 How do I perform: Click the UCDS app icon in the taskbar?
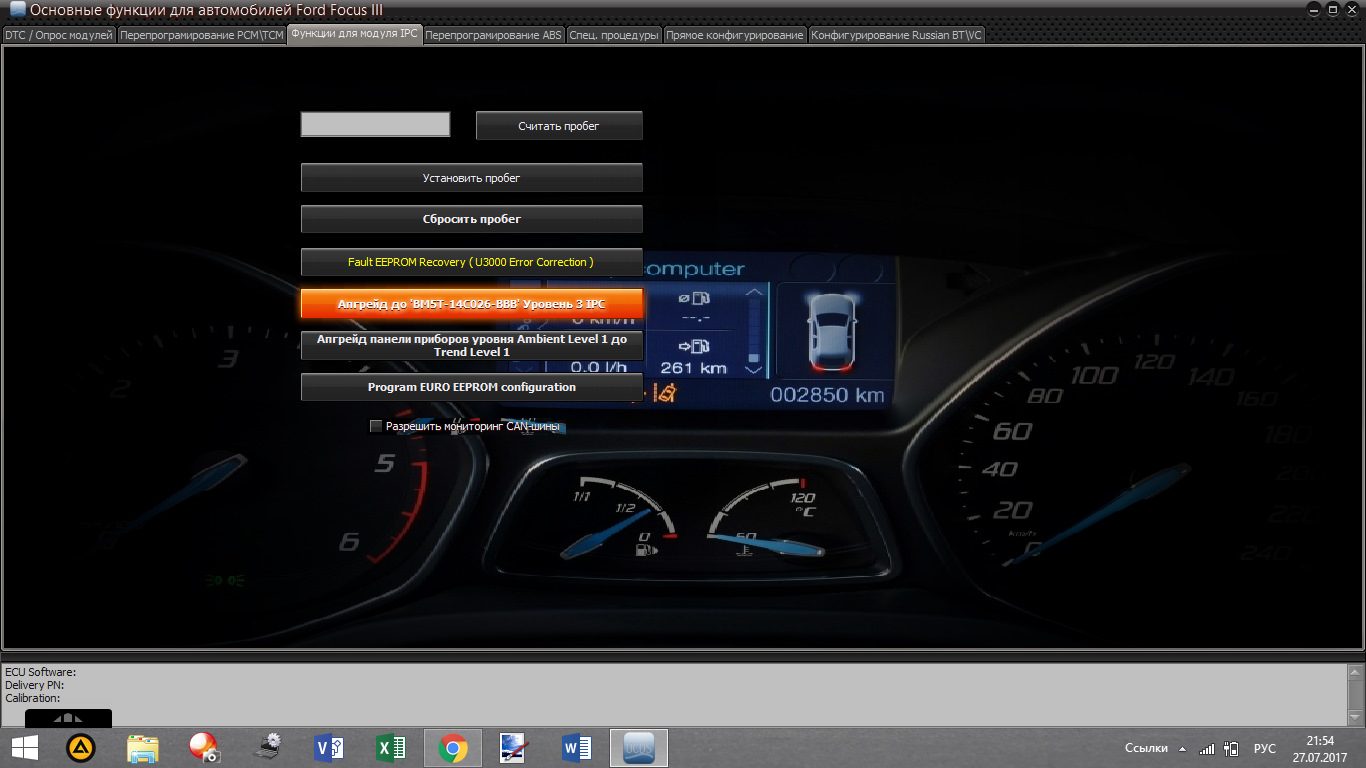point(639,748)
